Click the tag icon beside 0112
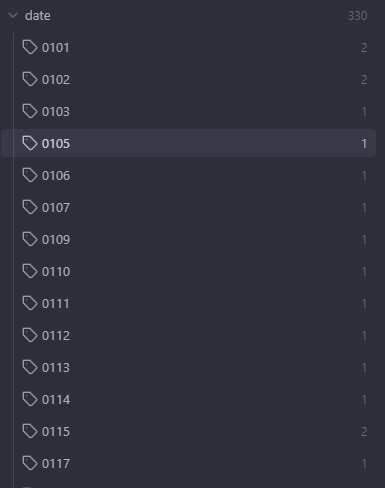Image resolution: width=385 pixels, height=488 pixels. click(30, 335)
